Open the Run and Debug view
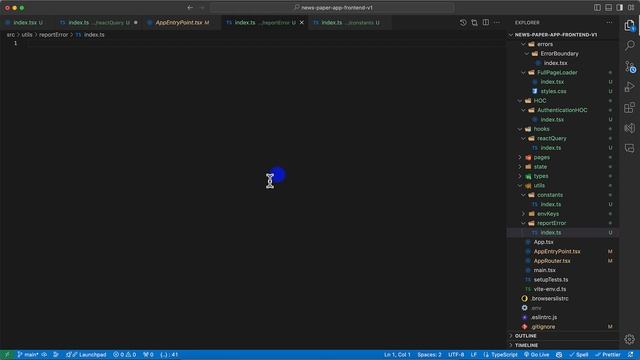 tap(629, 87)
